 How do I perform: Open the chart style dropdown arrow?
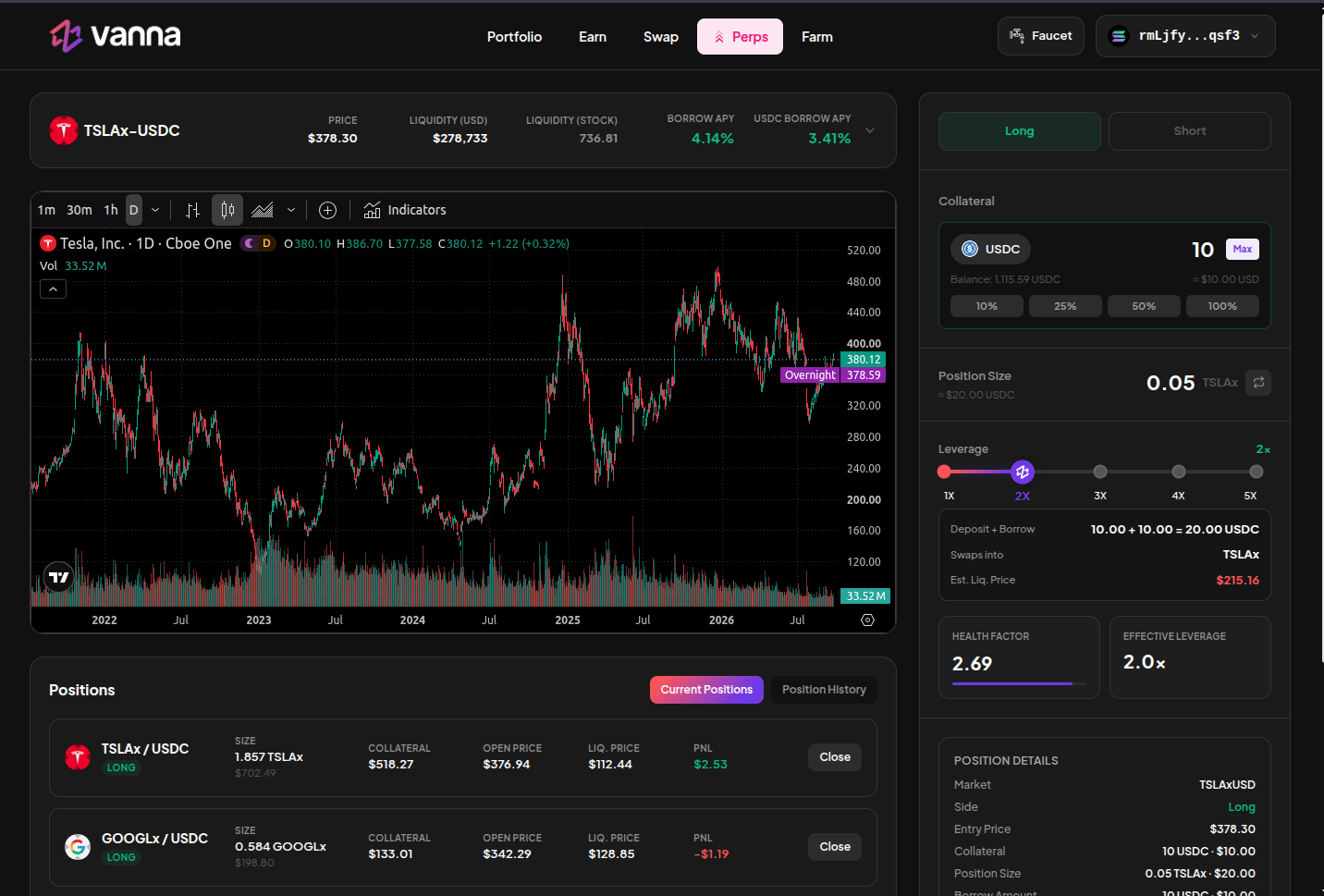tap(291, 210)
